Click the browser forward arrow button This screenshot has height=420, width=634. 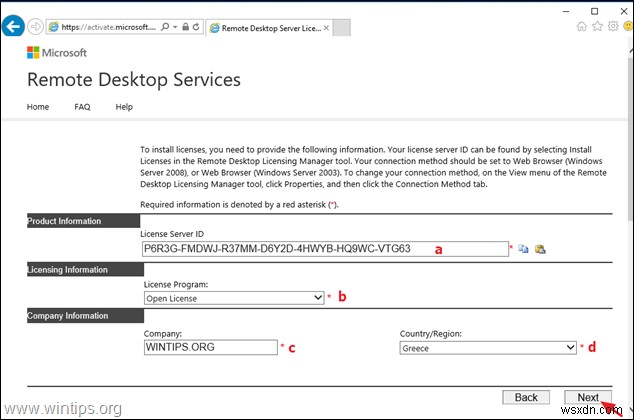point(37,27)
